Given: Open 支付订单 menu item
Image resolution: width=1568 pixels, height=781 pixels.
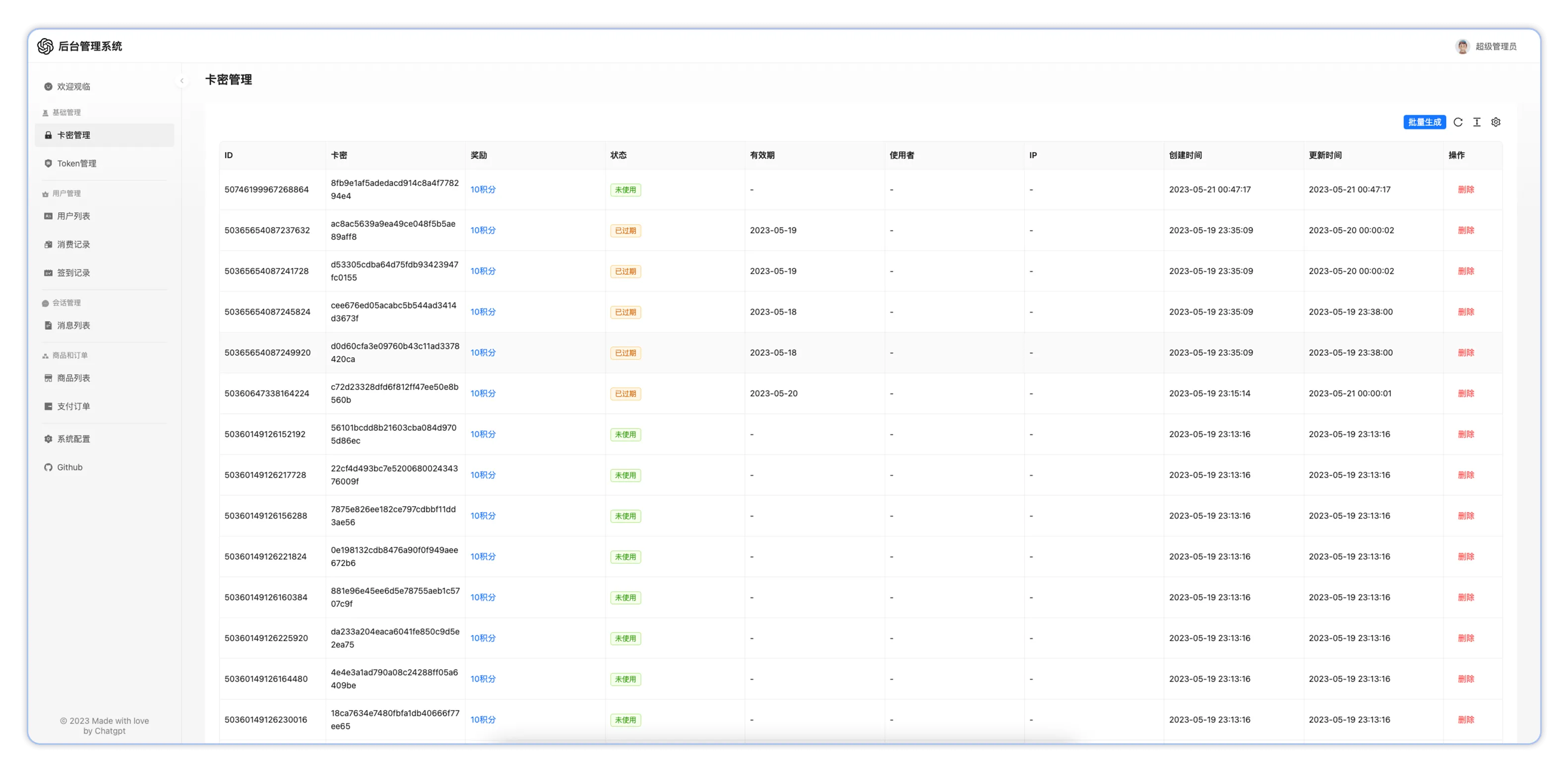Looking at the screenshot, I should coord(105,406).
